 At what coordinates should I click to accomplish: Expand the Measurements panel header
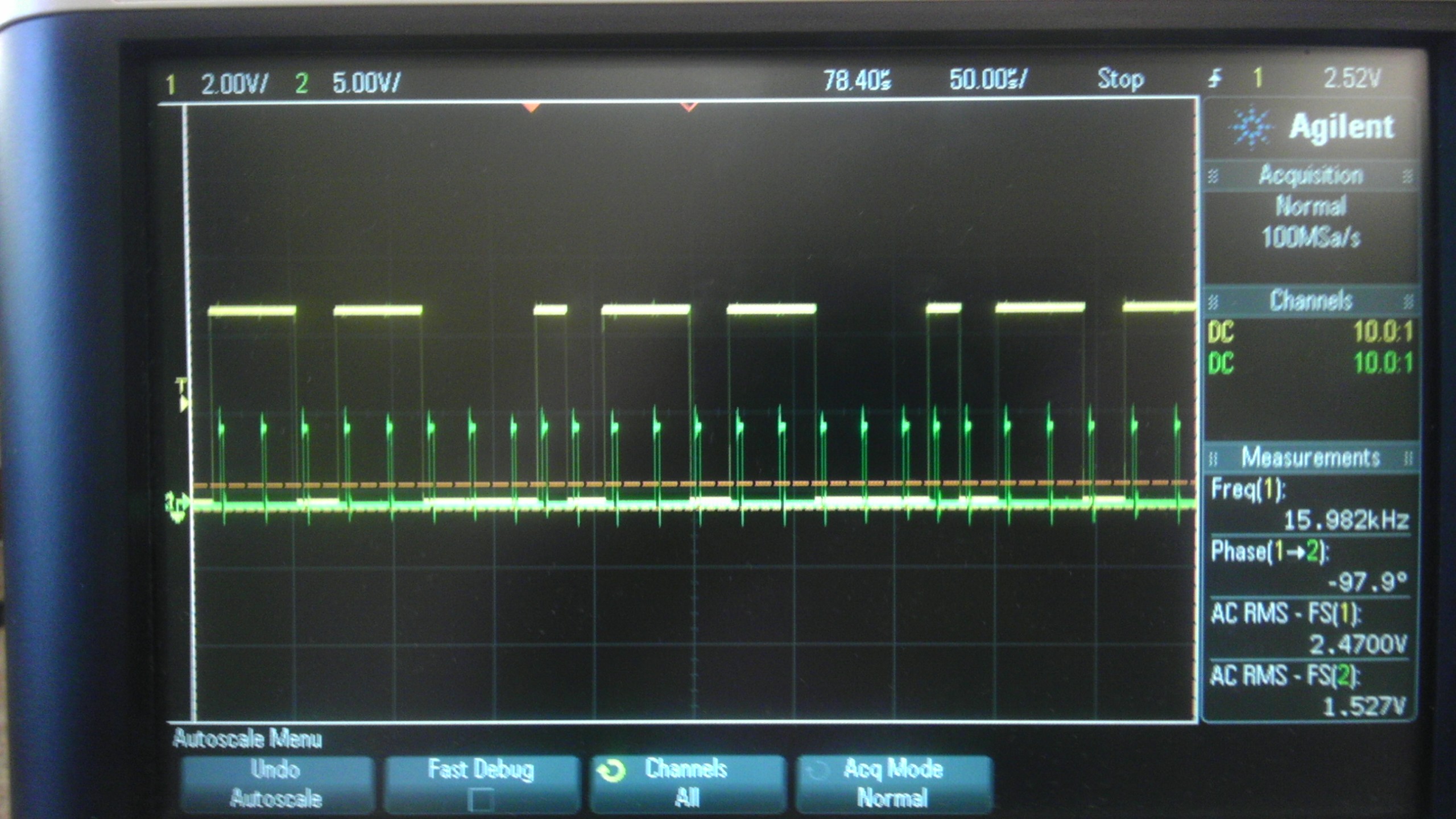1310,457
